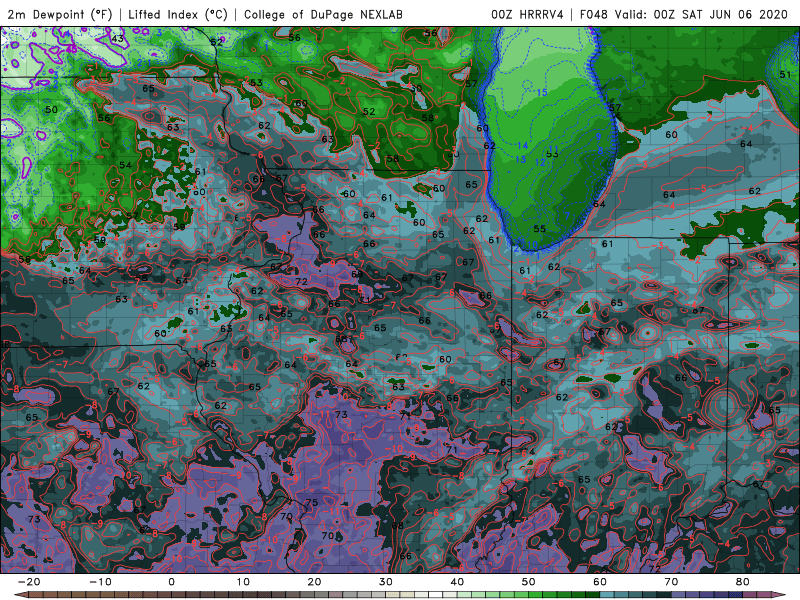Click the '69' dewpoint value on the map

coord(357,274)
